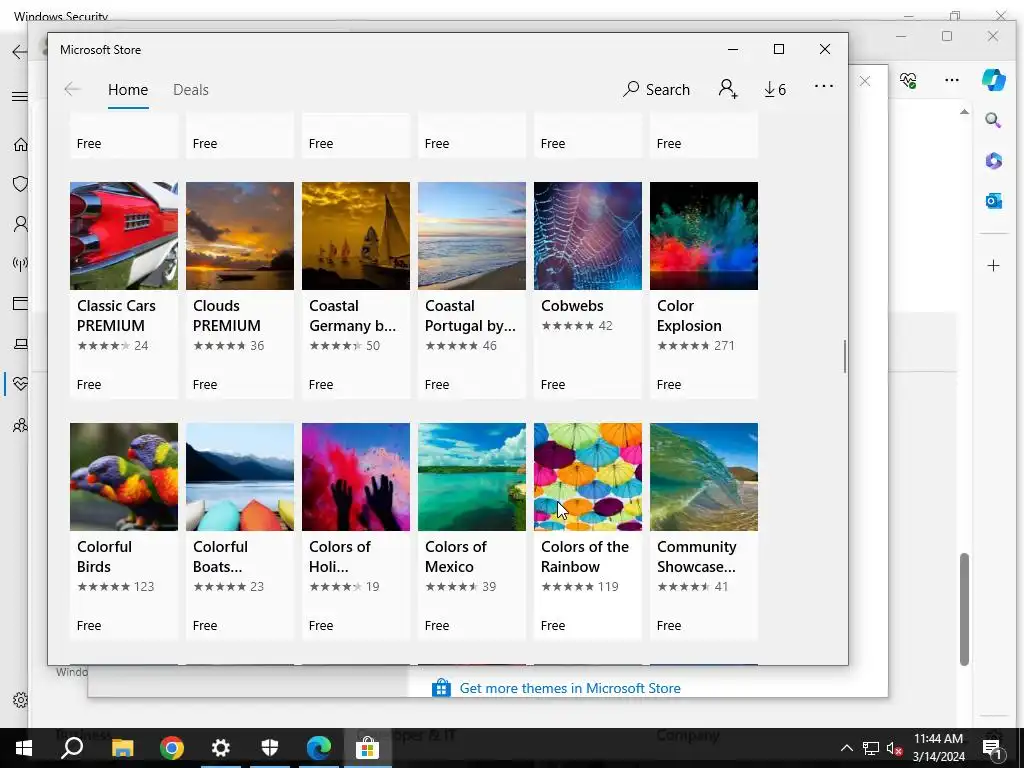Viewport: 1024px width, 768px height.
Task: Open File Explorer from taskbar
Action: click(122, 748)
